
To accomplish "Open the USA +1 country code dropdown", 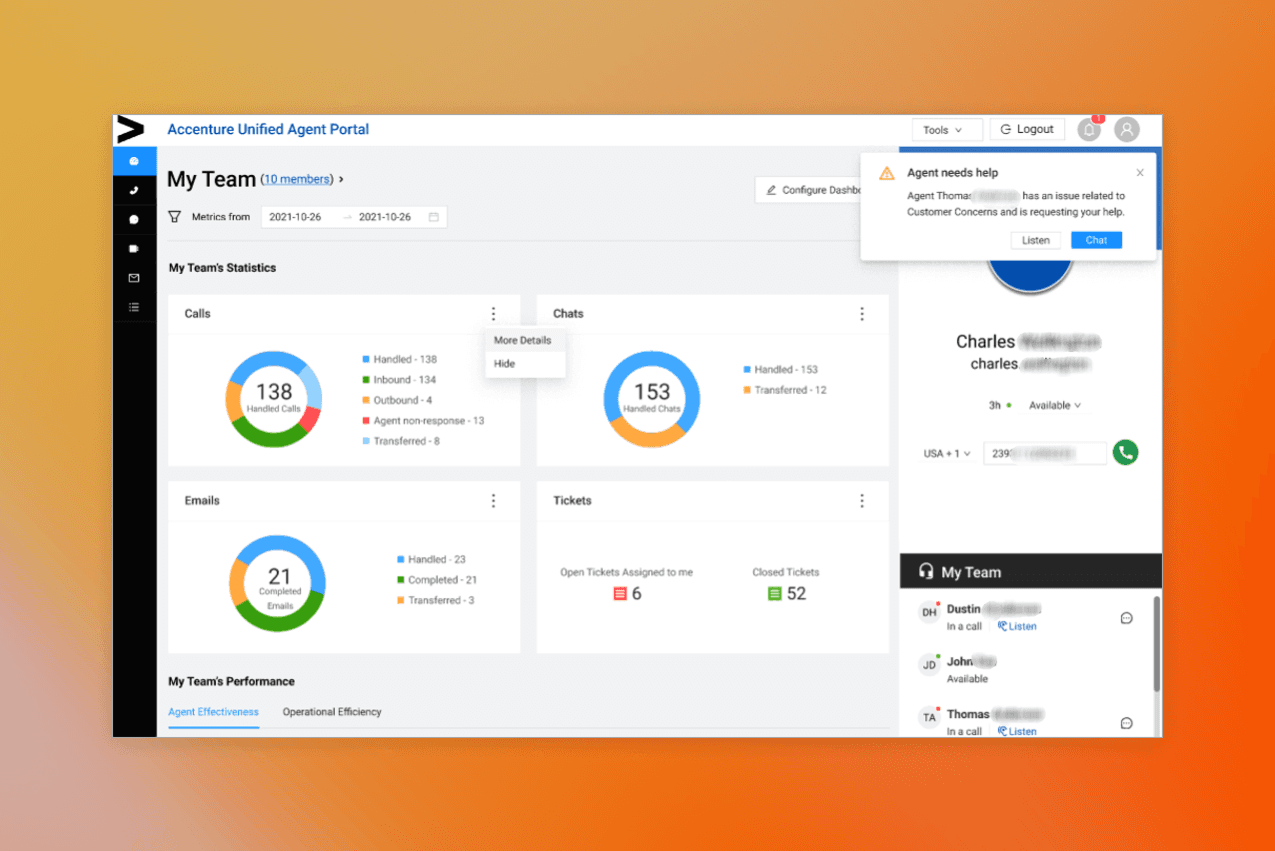I will point(947,454).
